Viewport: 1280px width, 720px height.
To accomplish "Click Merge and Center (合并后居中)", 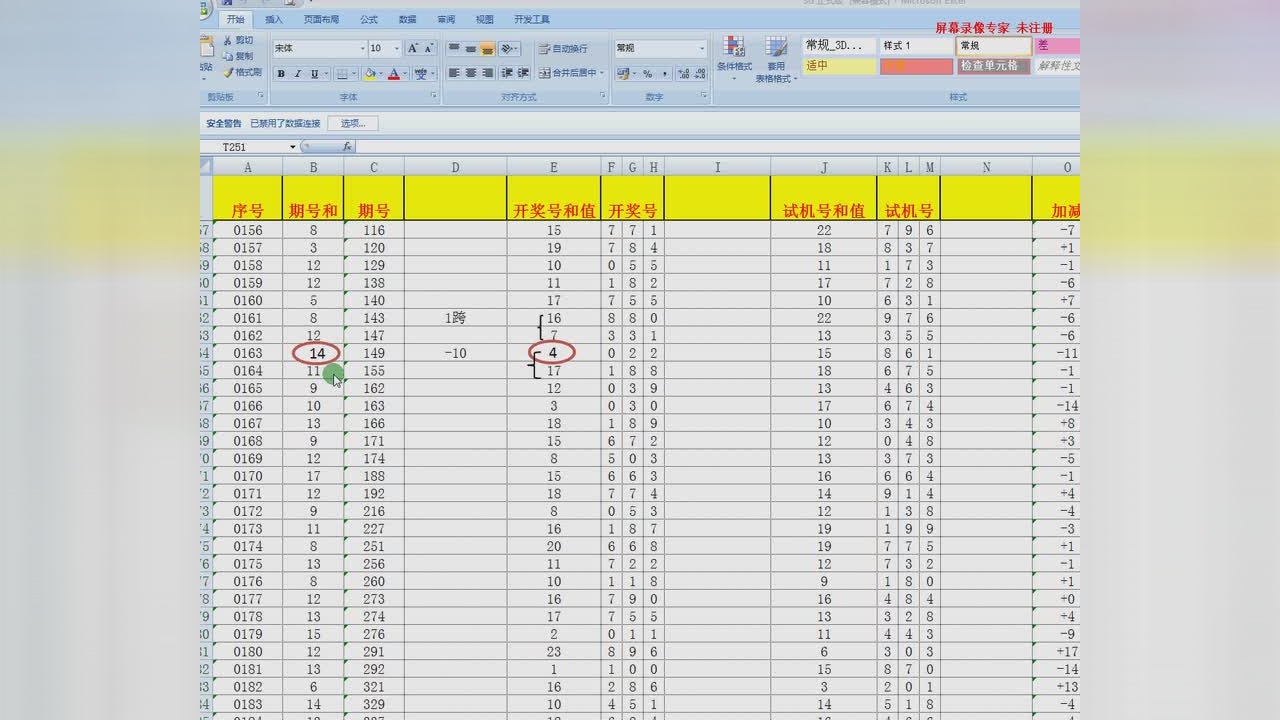I will point(567,73).
